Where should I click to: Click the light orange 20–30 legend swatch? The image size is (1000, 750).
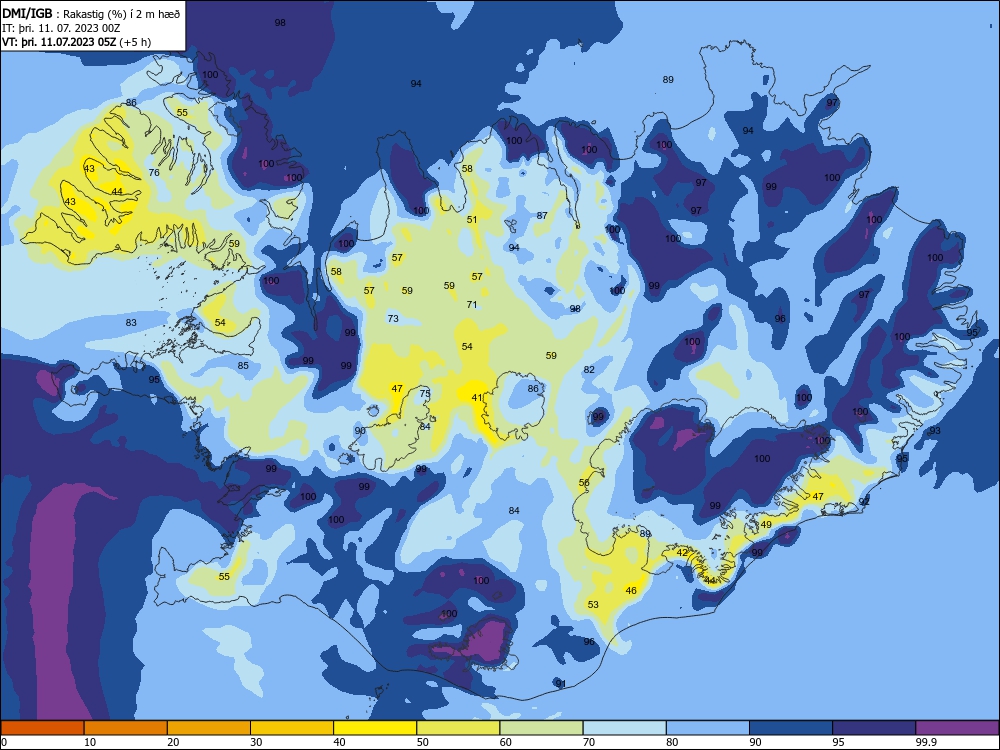(209, 728)
